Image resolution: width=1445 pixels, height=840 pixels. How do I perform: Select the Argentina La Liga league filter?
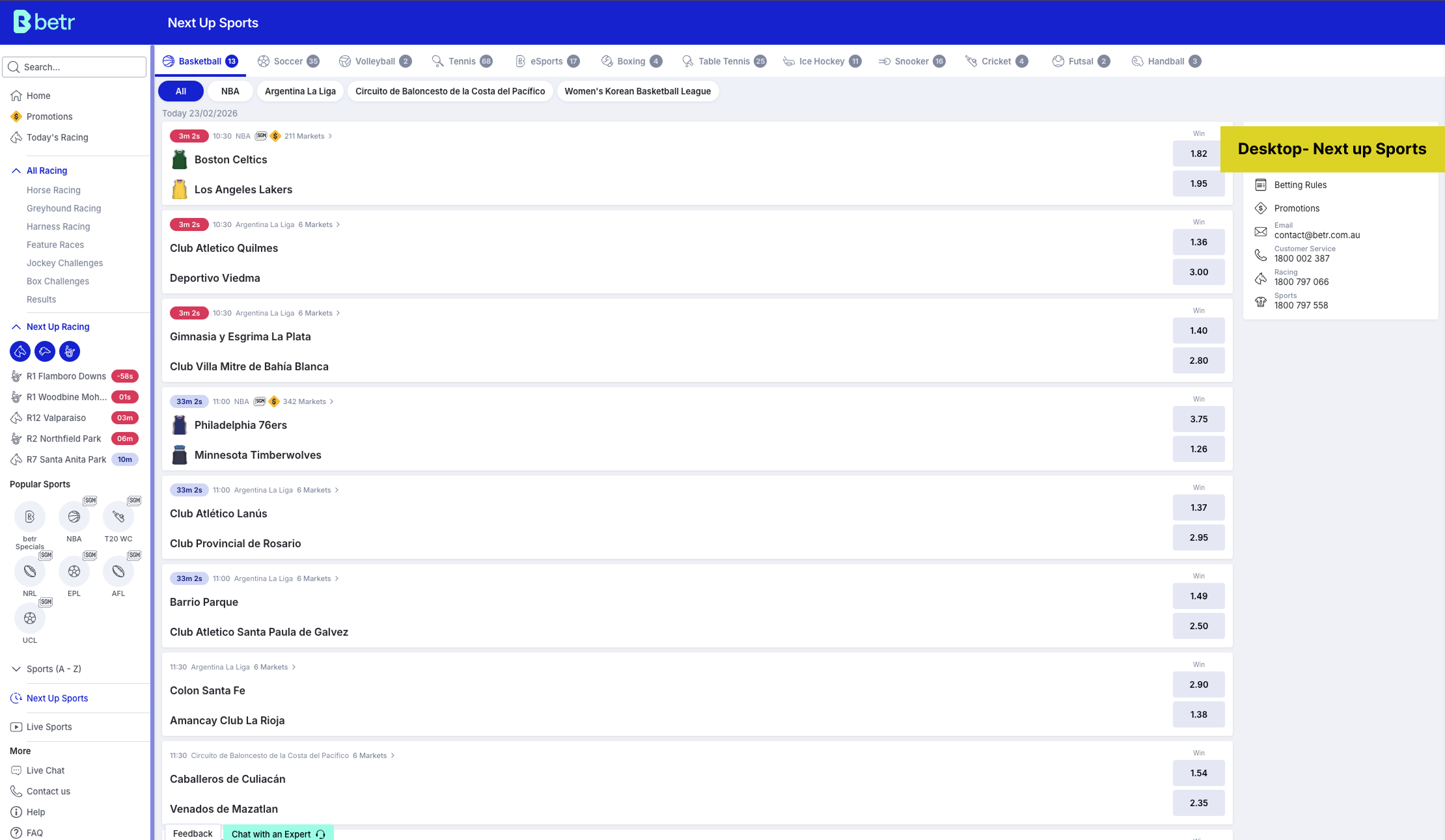click(x=300, y=91)
